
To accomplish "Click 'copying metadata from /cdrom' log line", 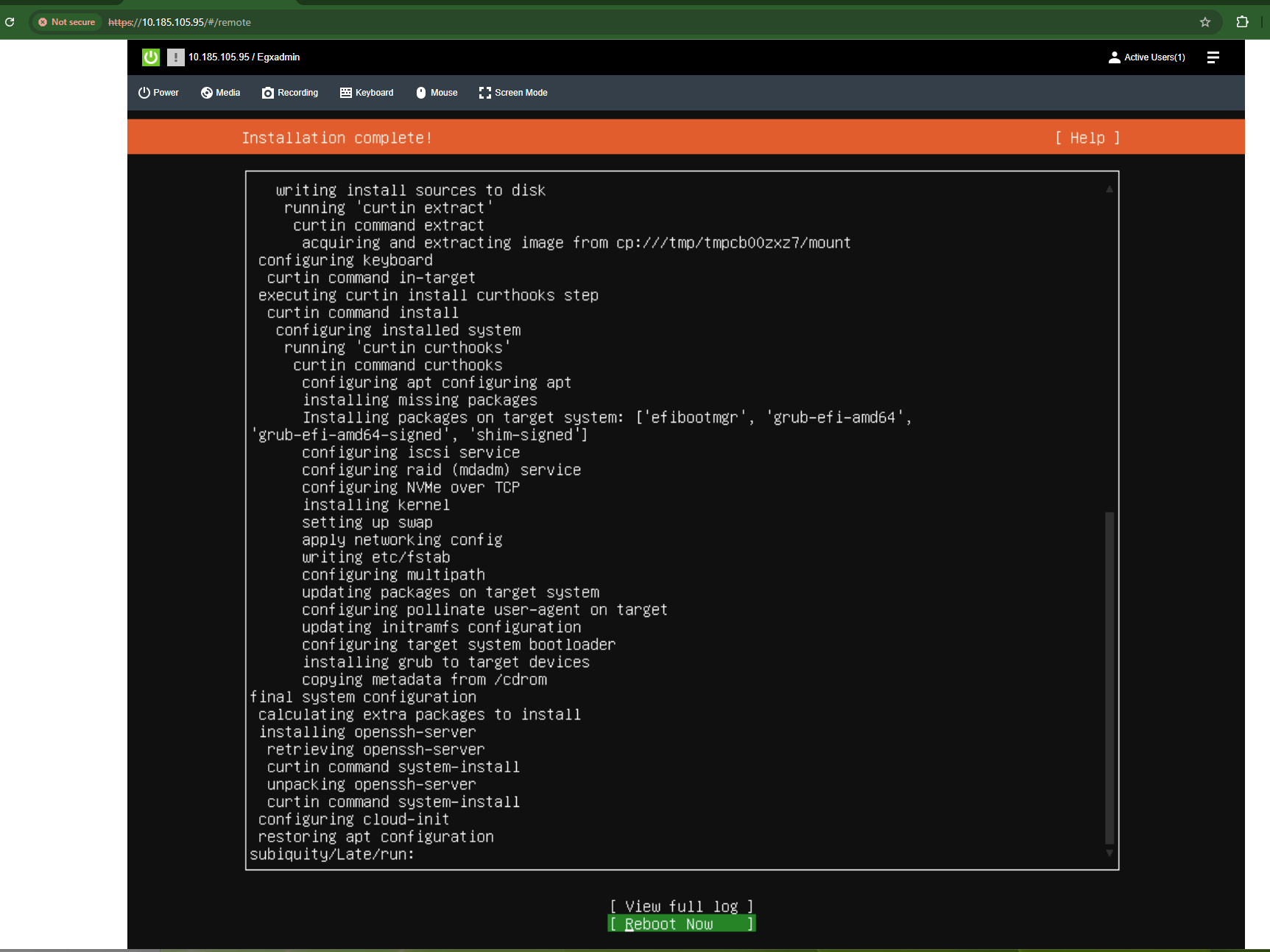I will (424, 680).
